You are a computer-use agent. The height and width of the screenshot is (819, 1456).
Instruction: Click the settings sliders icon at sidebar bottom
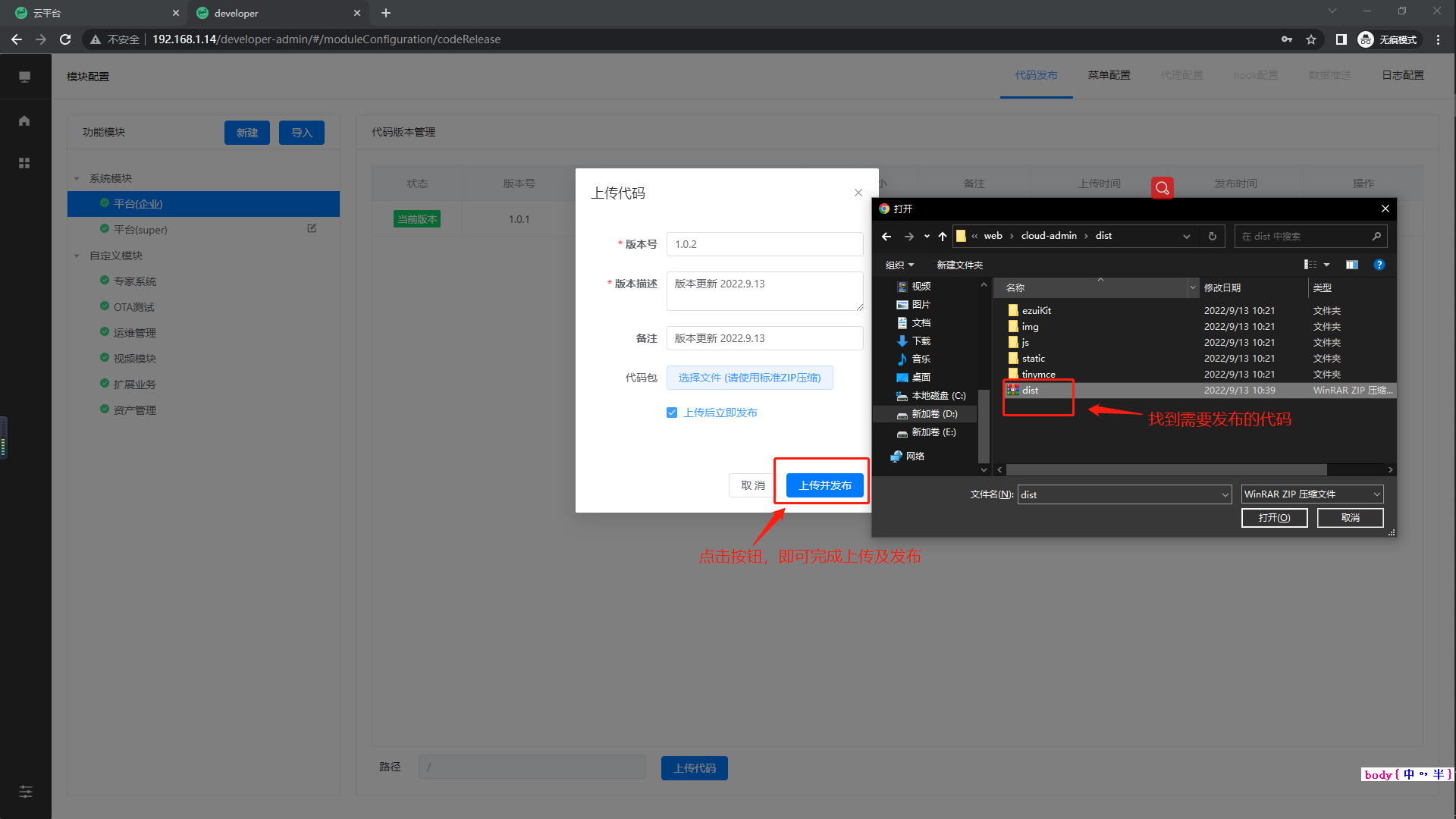(x=25, y=792)
